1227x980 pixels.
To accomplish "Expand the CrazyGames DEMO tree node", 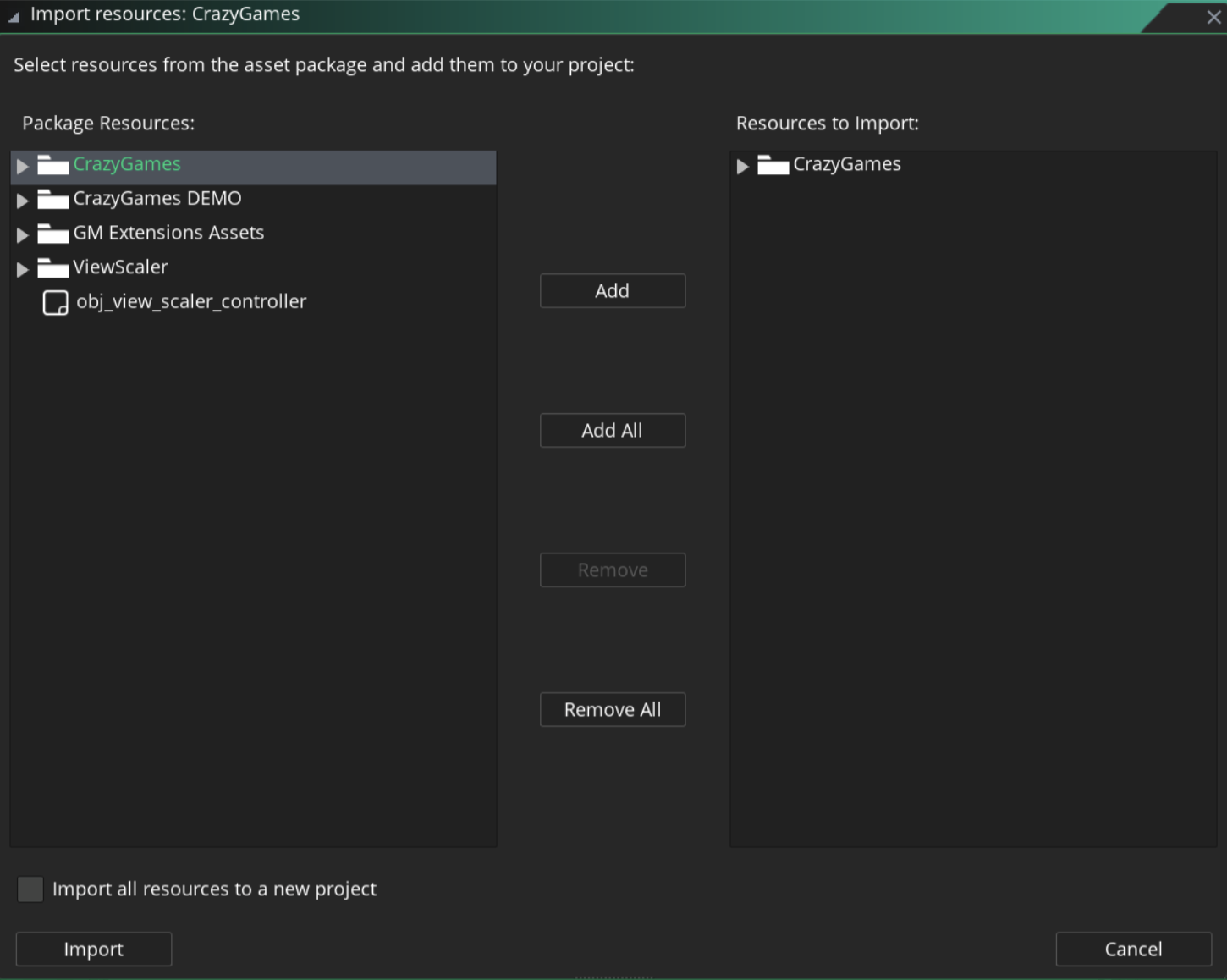I will tap(23, 201).
